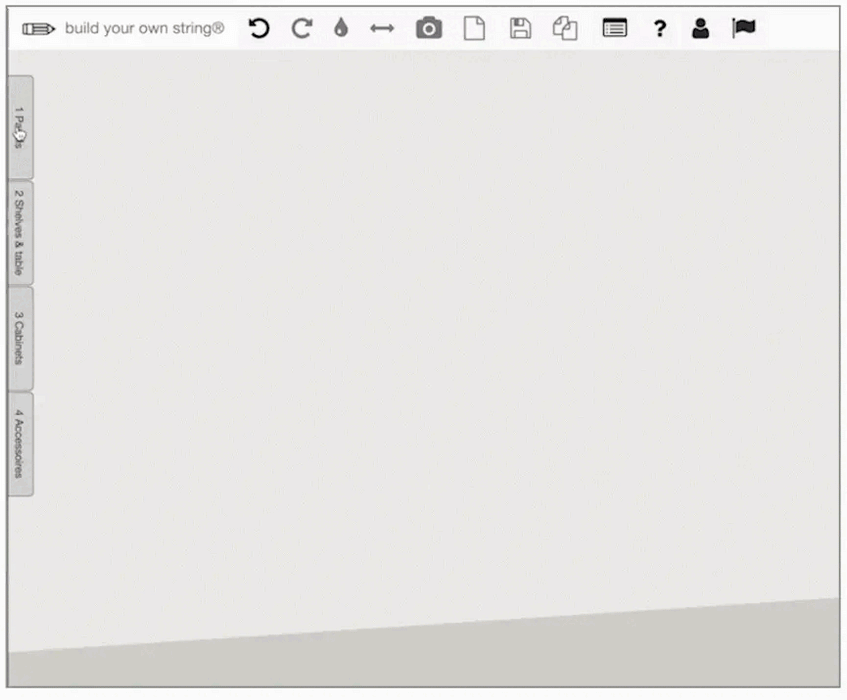Viewport: 847px width, 700px height.
Task: Open the '1 Panels' side tab
Action: [20, 128]
